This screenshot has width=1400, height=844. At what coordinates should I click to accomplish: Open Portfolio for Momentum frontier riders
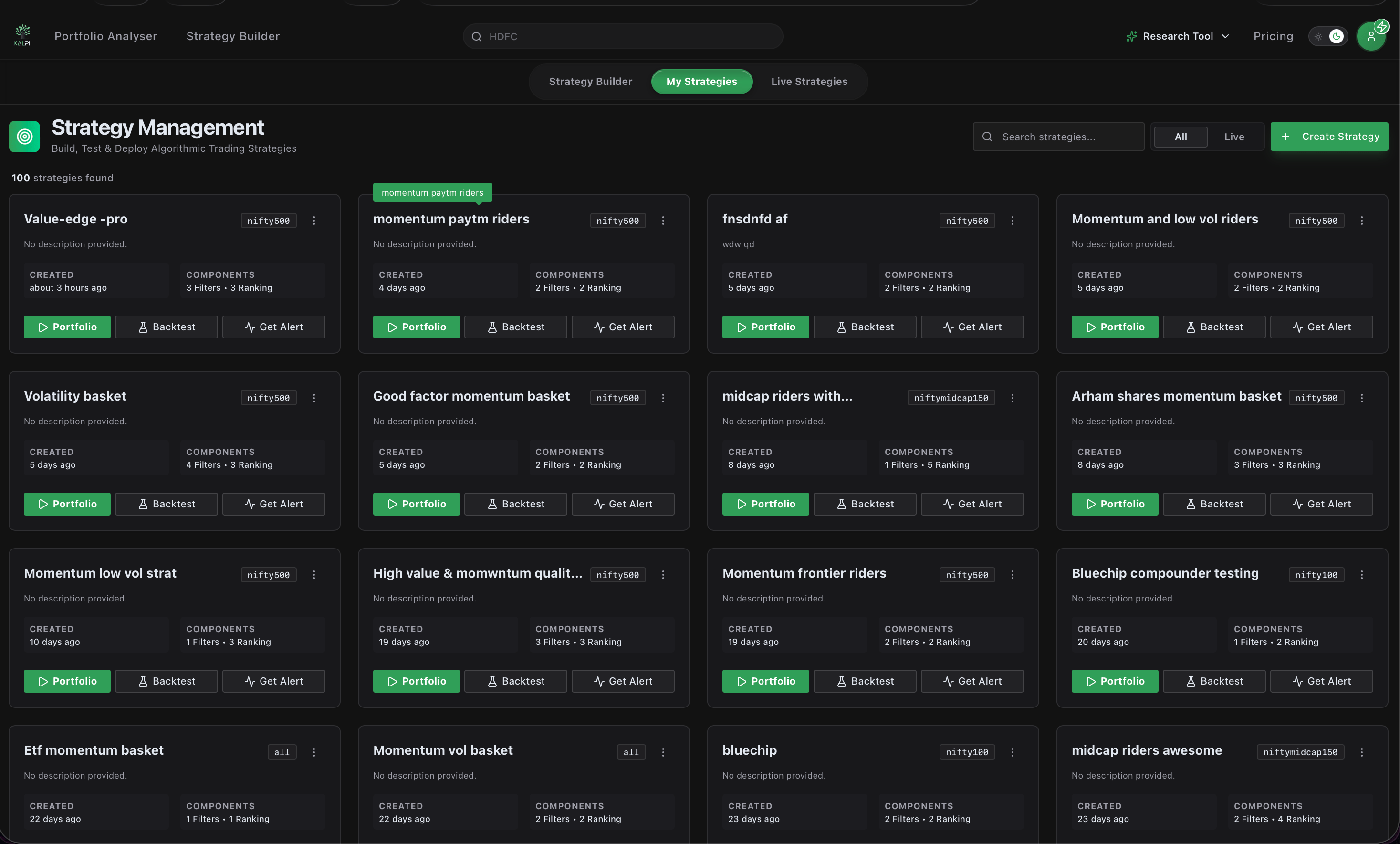(765, 681)
